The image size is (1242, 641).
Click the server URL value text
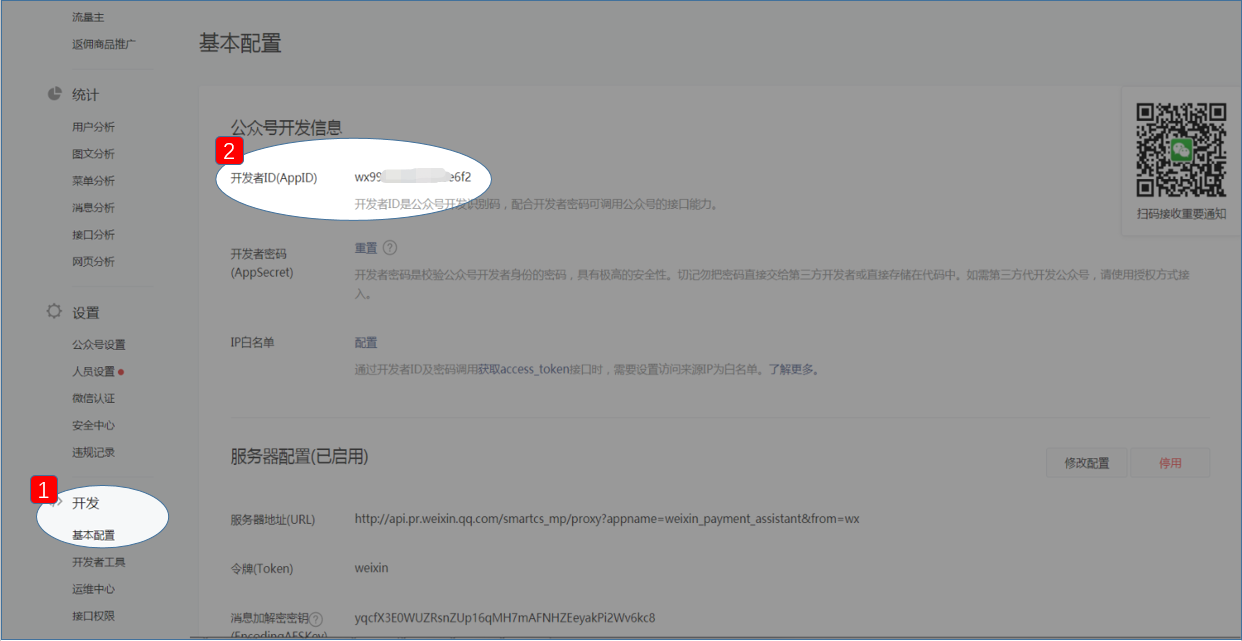(607, 519)
